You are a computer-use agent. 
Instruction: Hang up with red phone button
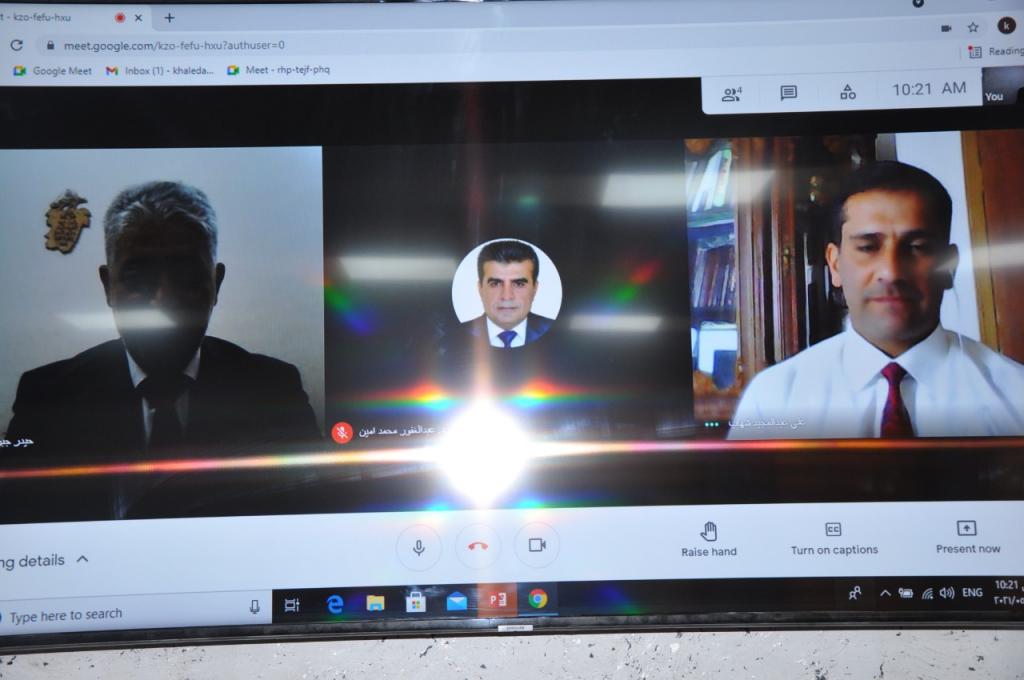pos(478,546)
